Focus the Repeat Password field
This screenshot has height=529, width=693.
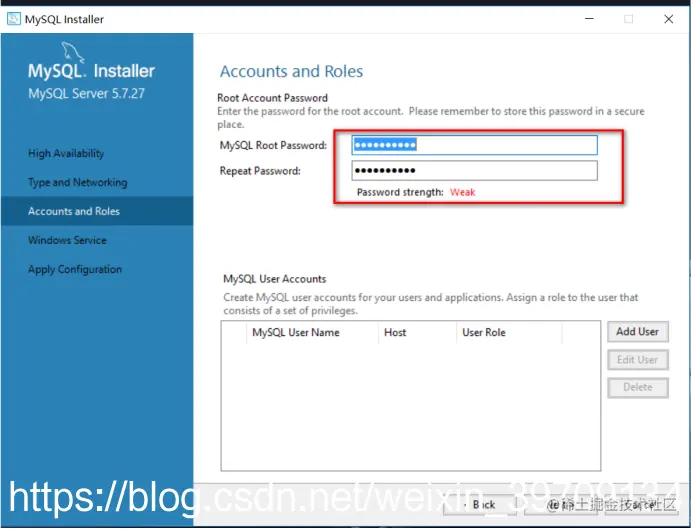[x=474, y=171]
